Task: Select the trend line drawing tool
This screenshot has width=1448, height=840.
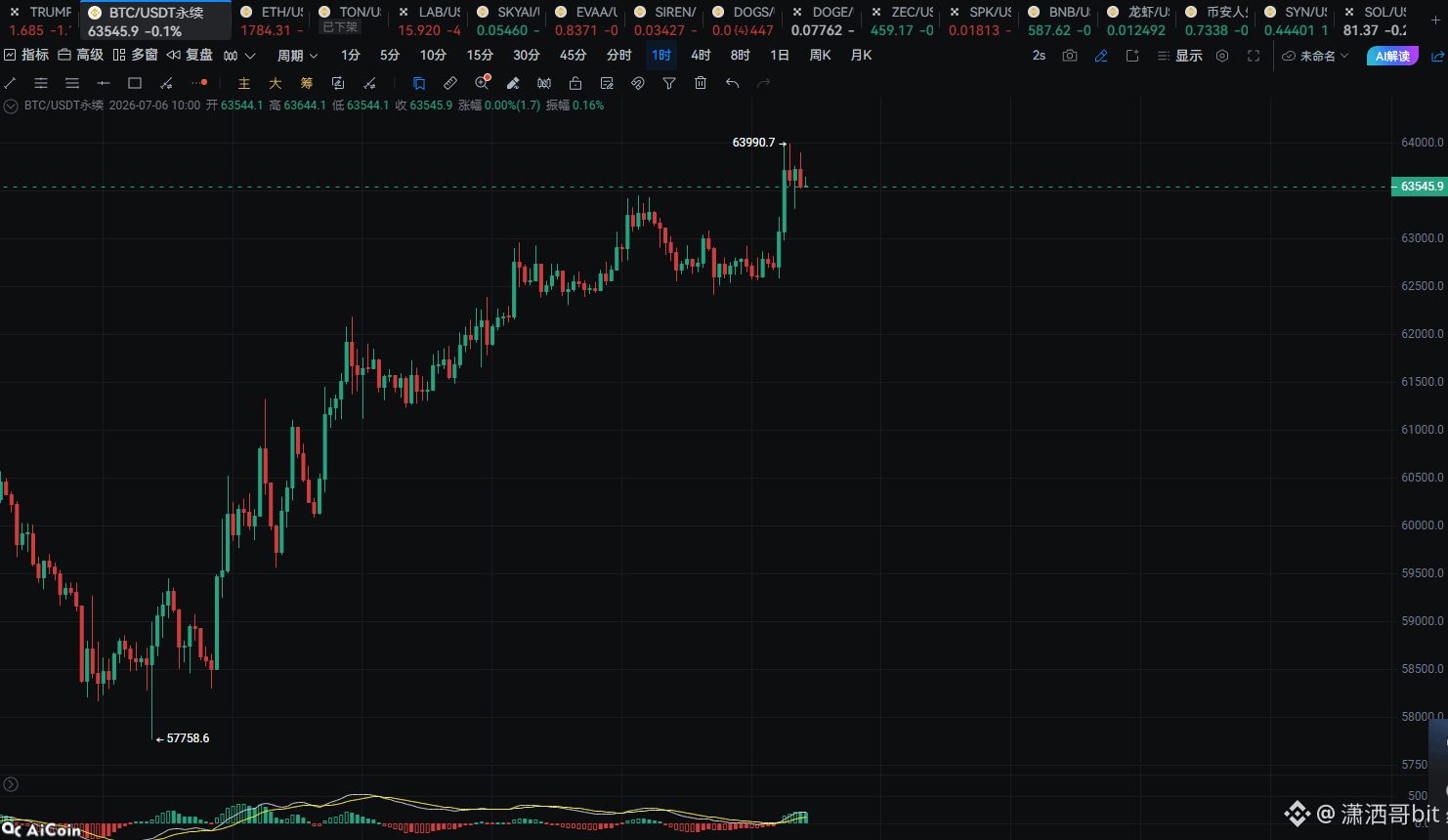Action: click(10, 83)
